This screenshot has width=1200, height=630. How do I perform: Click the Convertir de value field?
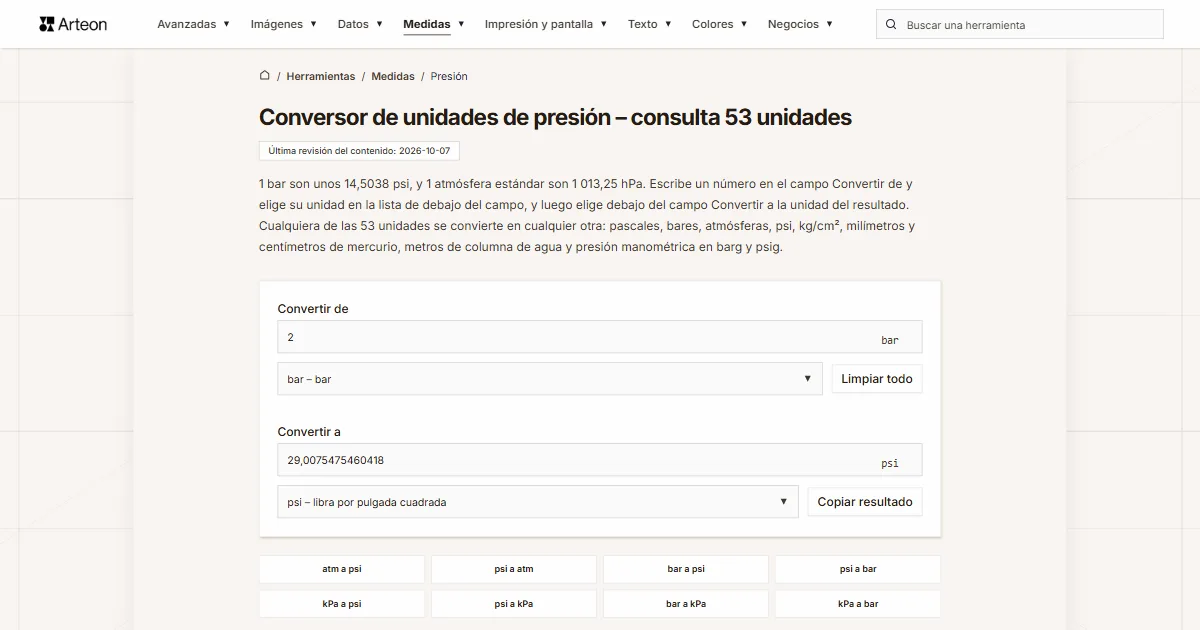(x=600, y=337)
